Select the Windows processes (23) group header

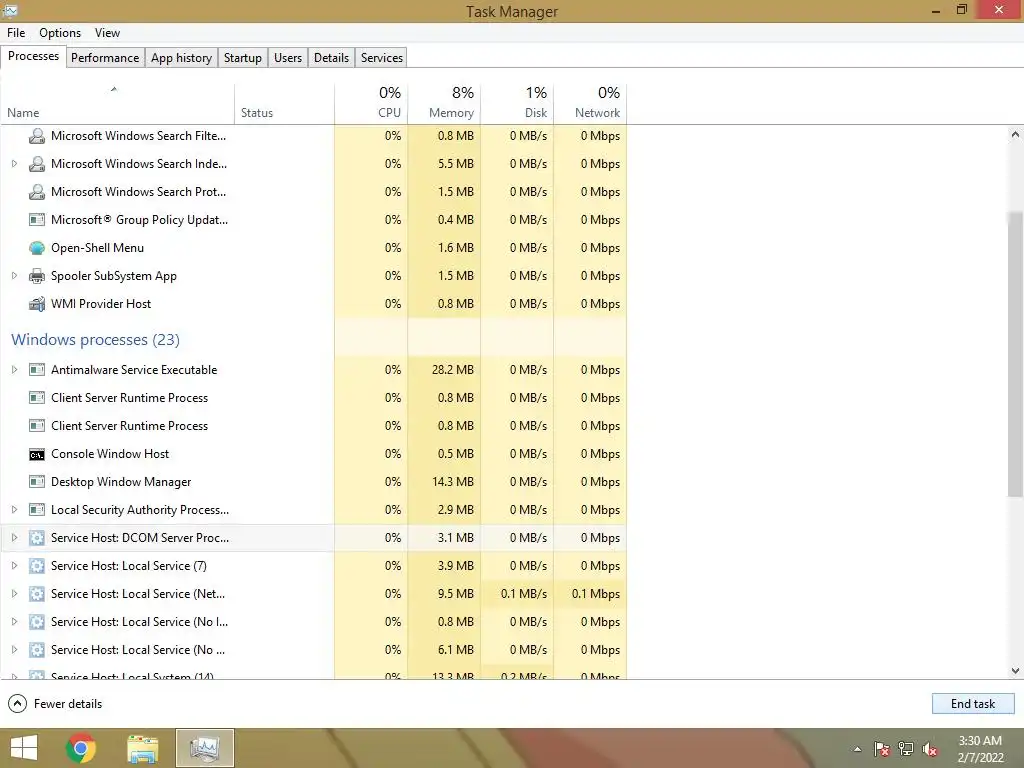pos(95,340)
